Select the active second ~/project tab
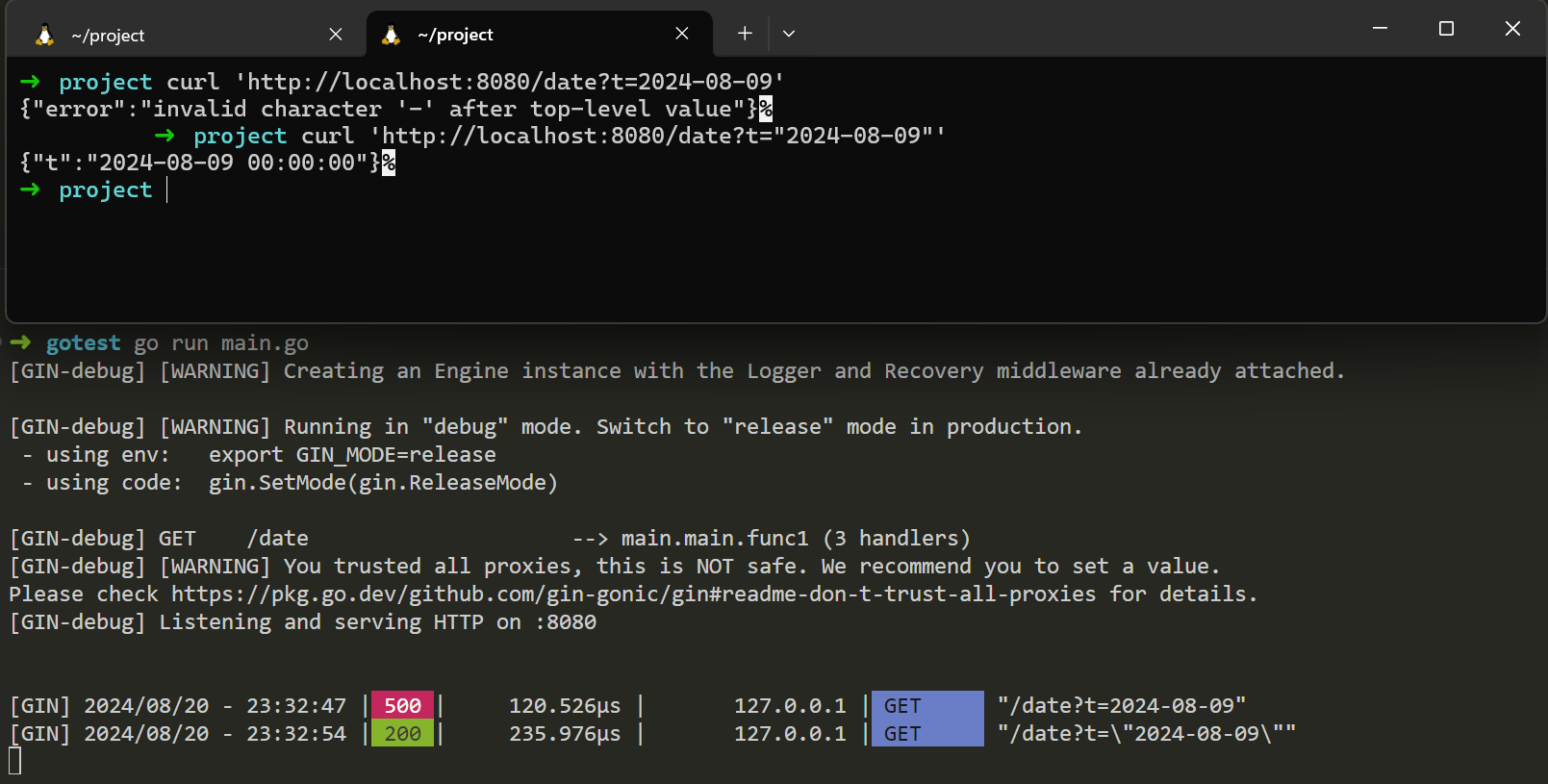 pos(540,35)
